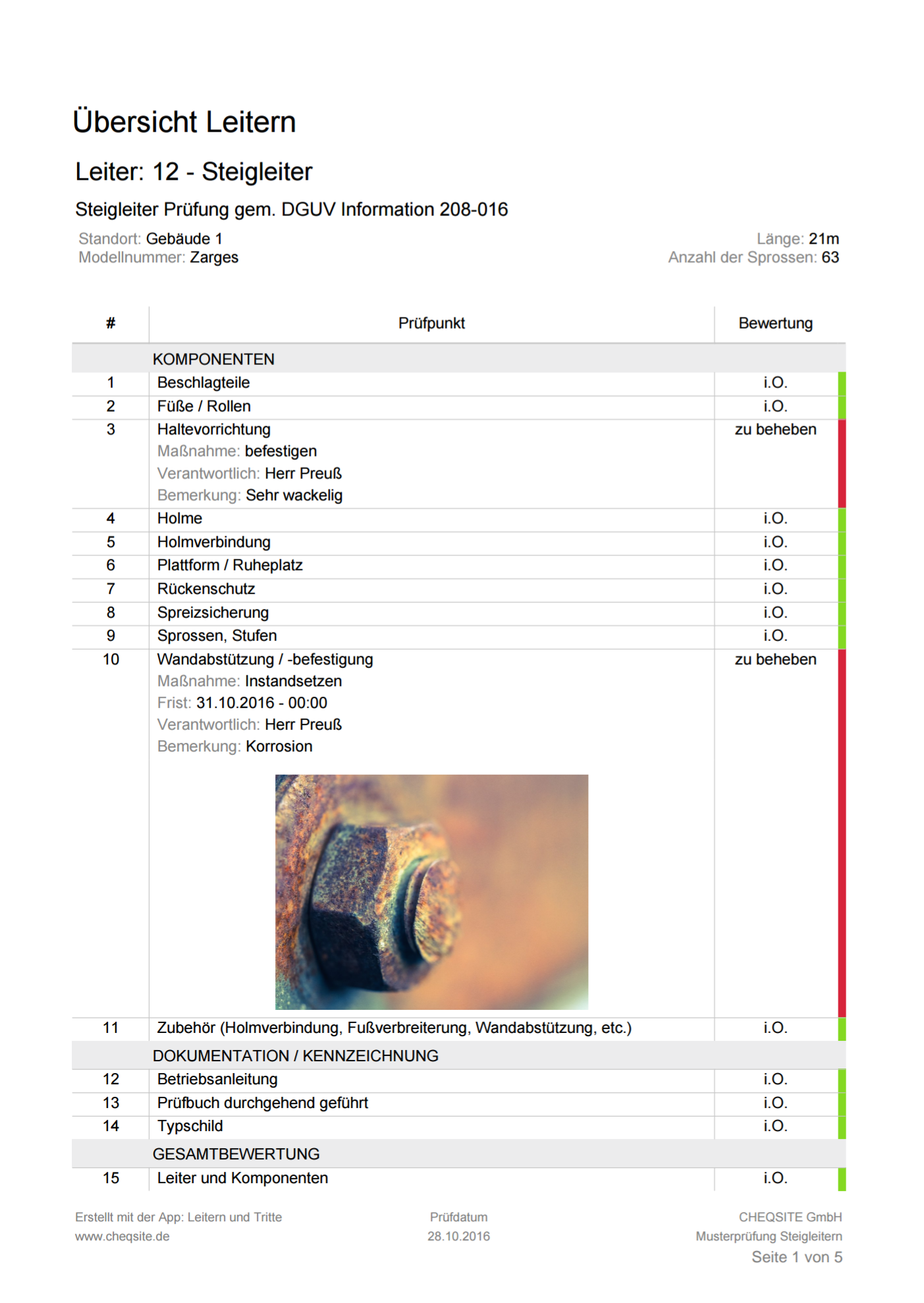
Task: Click the 'Seite 1 von 5' page indicator
Action: [796, 1257]
